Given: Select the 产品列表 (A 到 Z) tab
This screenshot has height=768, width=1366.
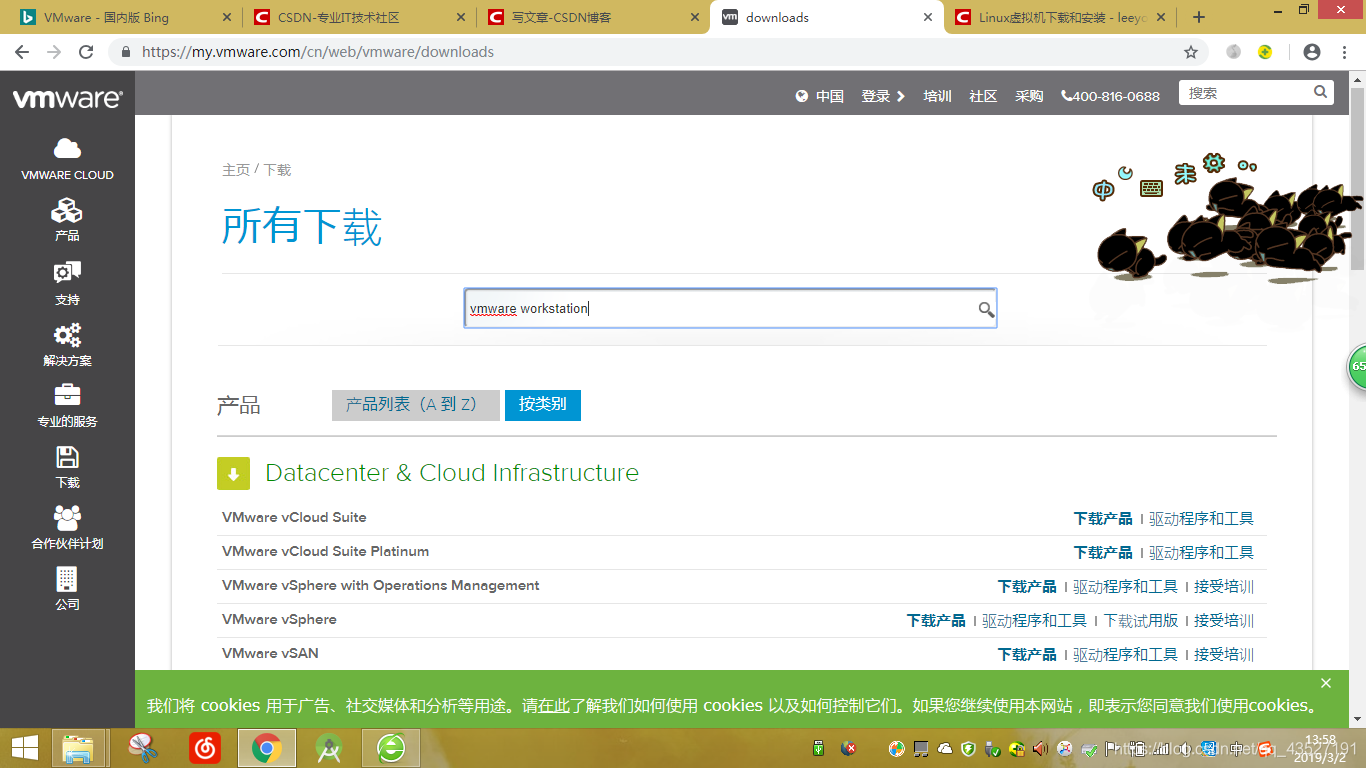Looking at the screenshot, I should click(x=415, y=405).
